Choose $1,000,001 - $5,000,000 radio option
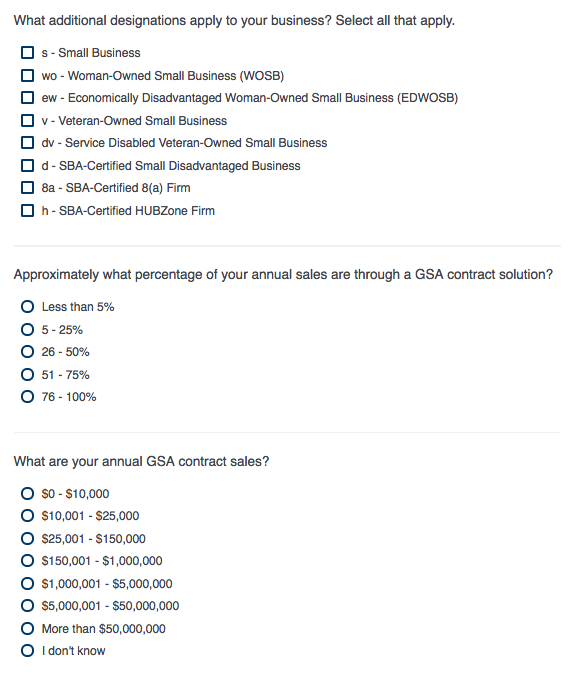 click(x=27, y=583)
